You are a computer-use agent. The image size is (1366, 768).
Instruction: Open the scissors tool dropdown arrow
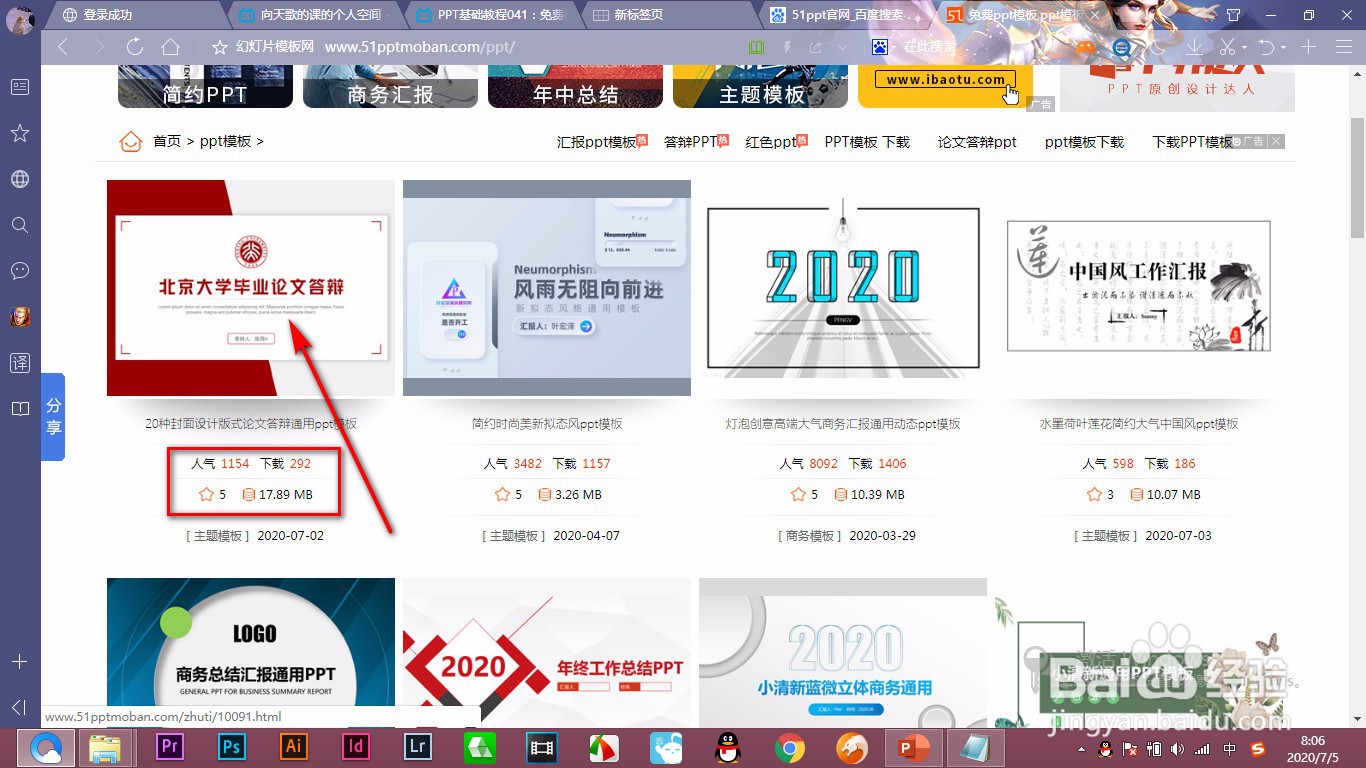click(x=1244, y=48)
